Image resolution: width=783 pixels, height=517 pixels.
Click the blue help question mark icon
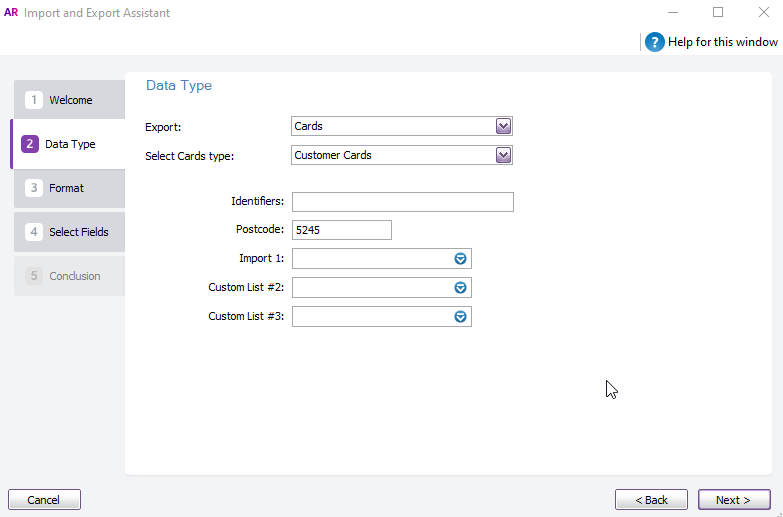point(655,42)
